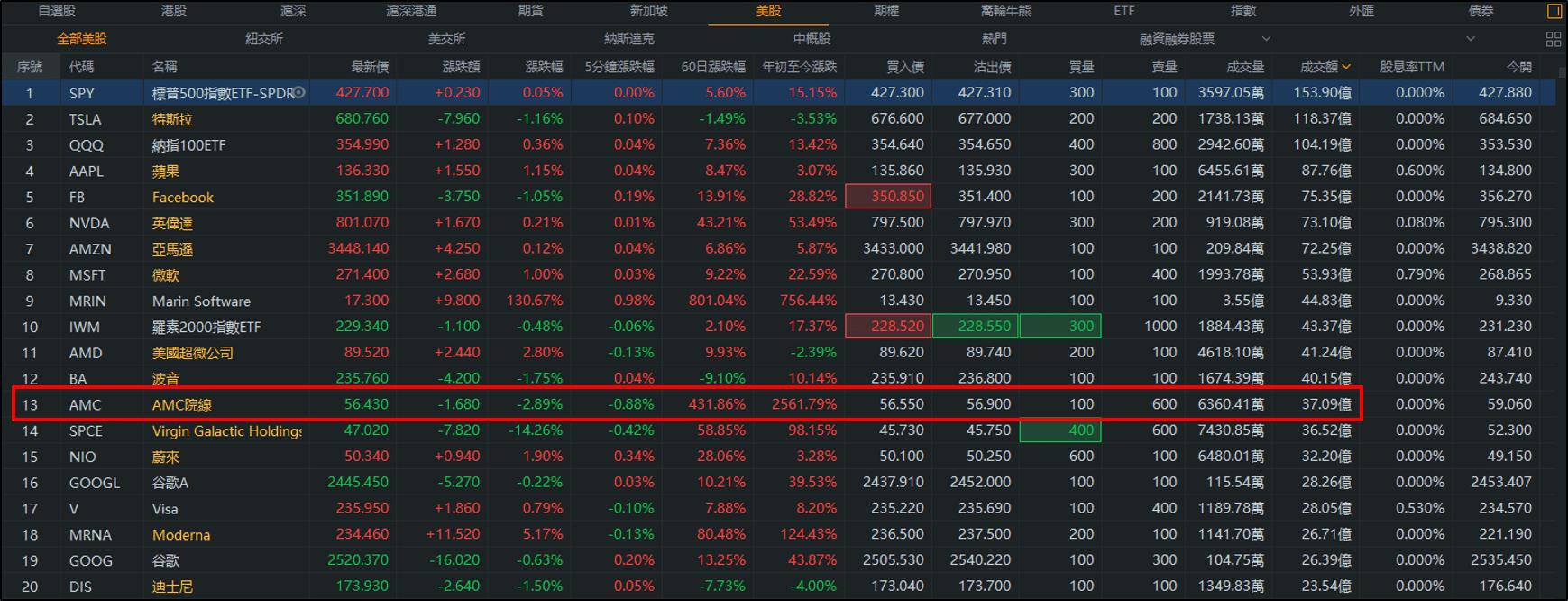This screenshot has height=601, width=1568.
Task: Switch to the ETF tab
Action: 1124,11
